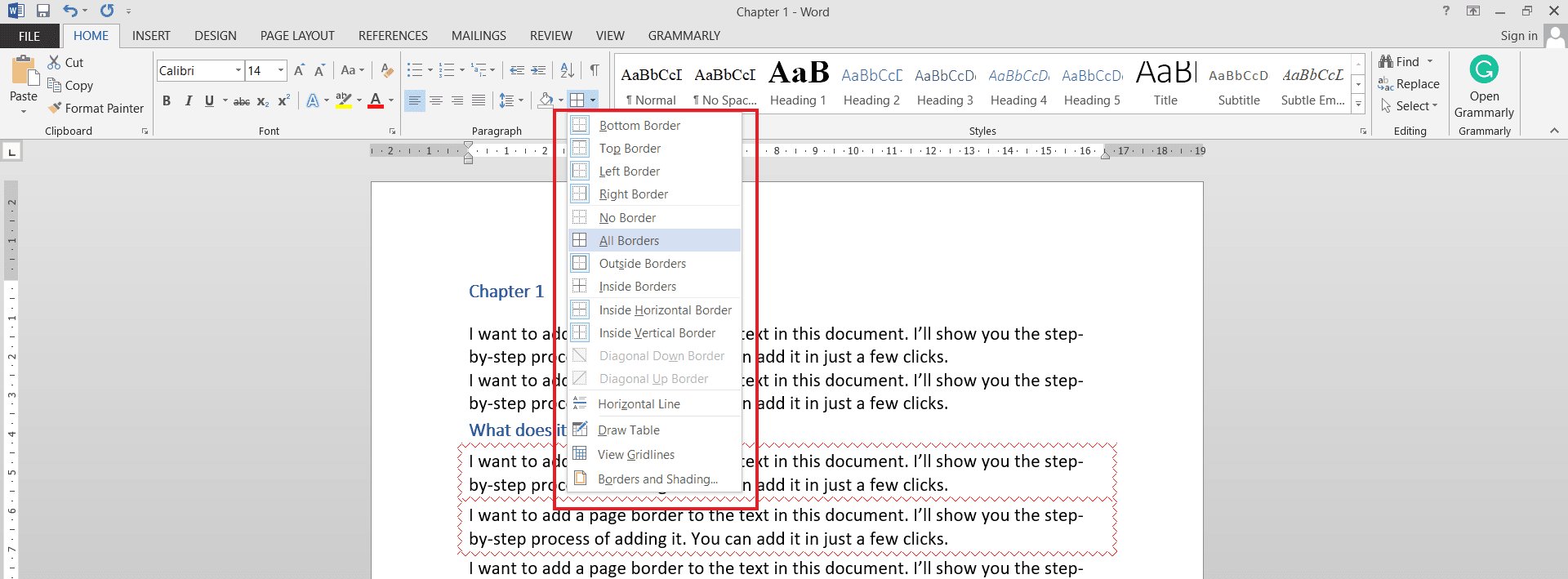Screen dimensions: 1568x579
Task: Click the Help question mark icon
Action: (x=1446, y=11)
